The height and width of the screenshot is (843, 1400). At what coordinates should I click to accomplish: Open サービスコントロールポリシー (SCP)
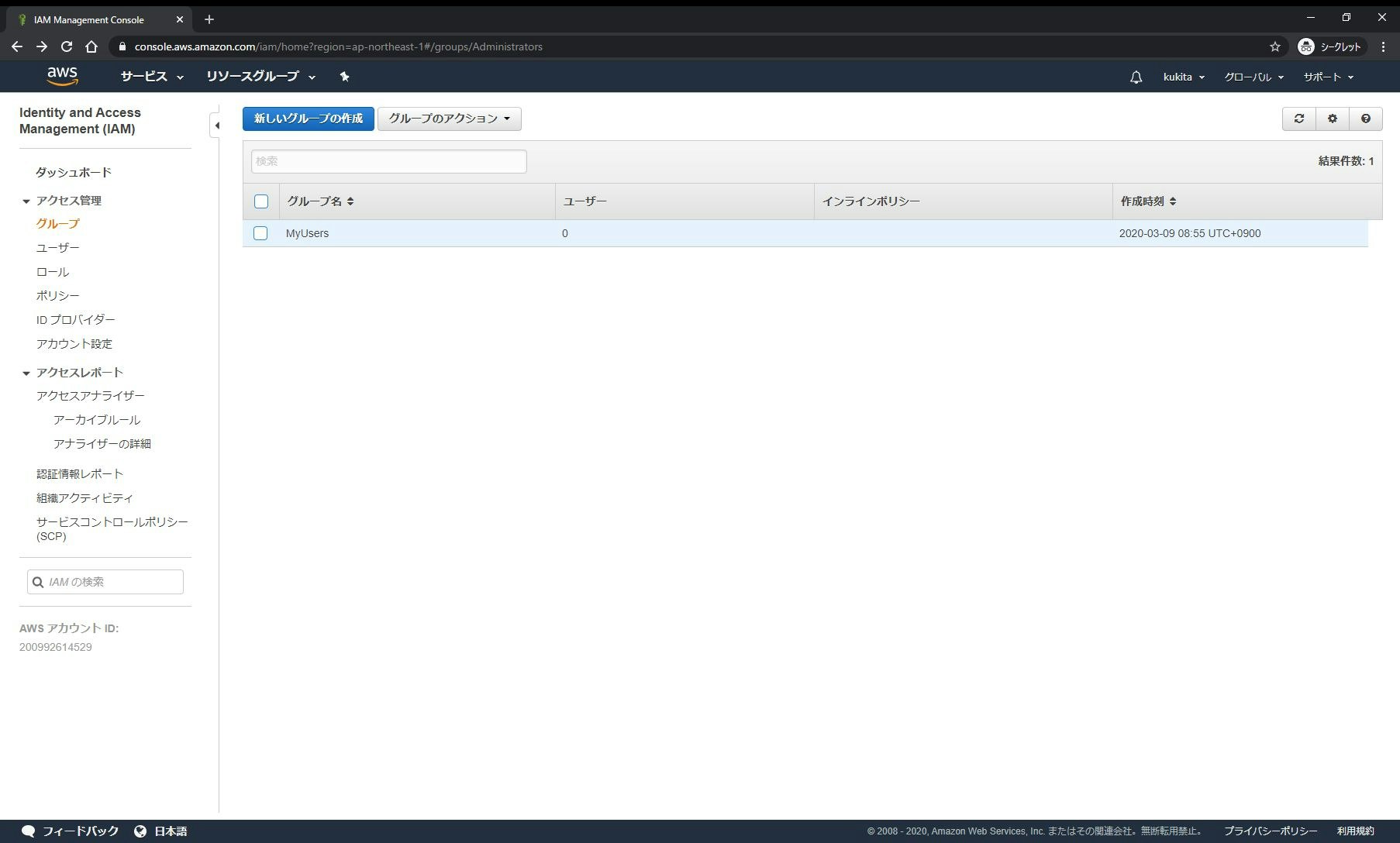(x=112, y=529)
